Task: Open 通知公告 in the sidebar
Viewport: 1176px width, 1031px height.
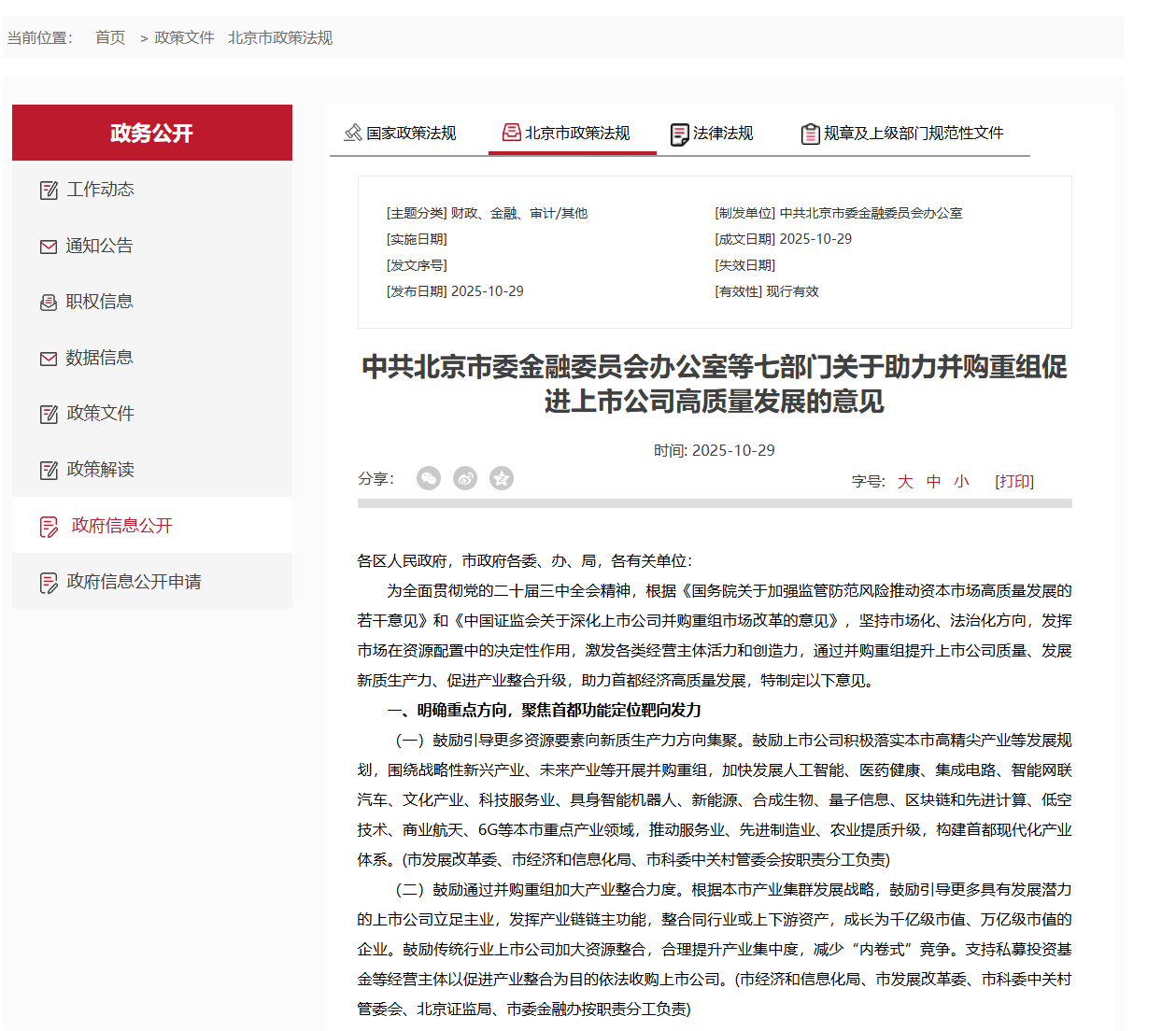Action: tap(152, 246)
